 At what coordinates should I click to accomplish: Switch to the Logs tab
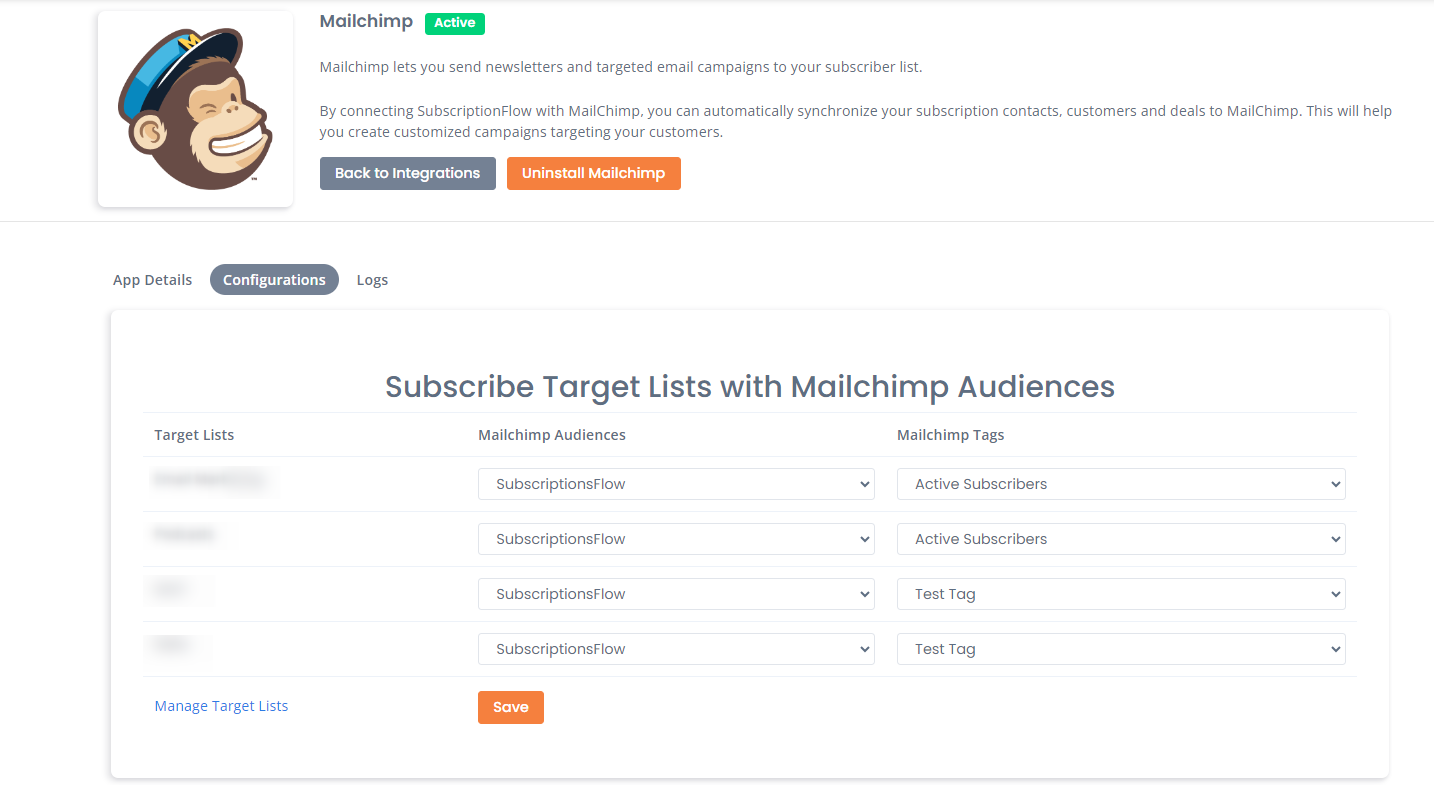click(x=372, y=280)
